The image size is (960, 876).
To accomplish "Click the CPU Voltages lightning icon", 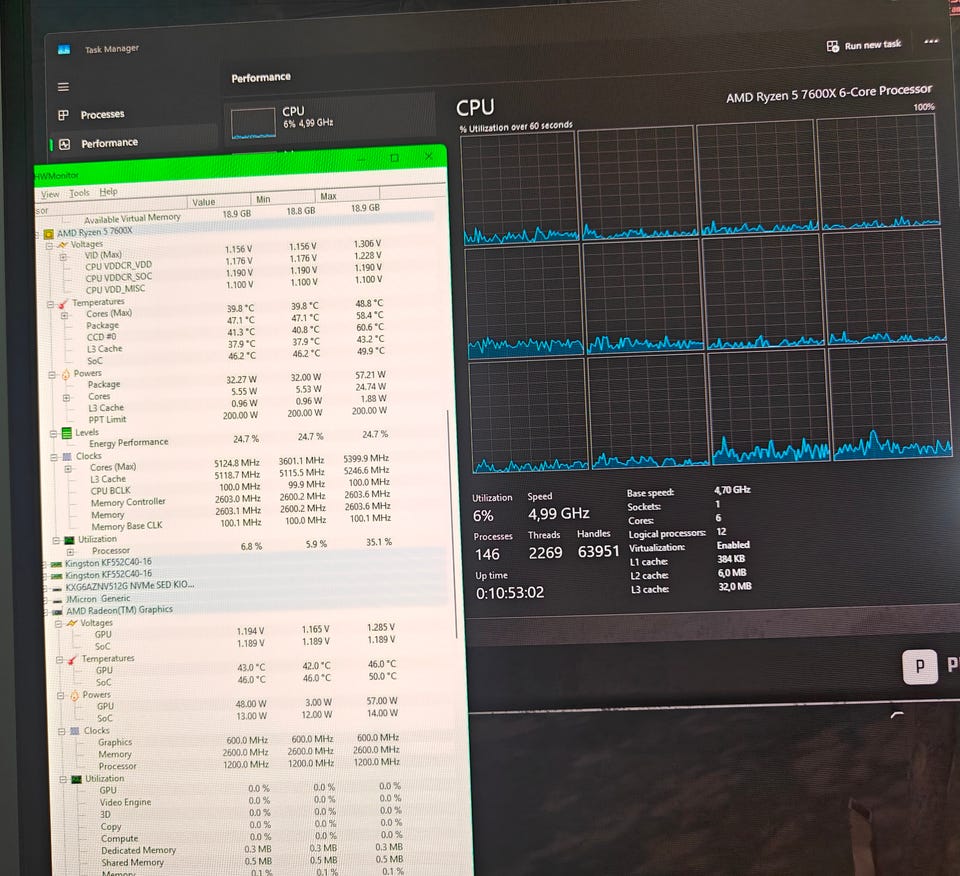I will click(62, 245).
